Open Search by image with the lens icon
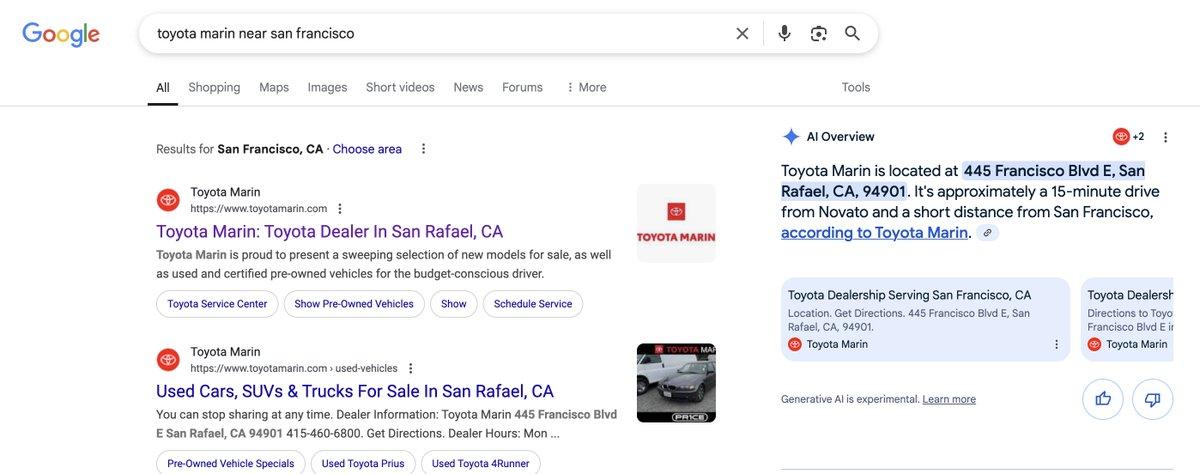The height and width of the screenshot is (474, 1200). click(x=819, y=33)
